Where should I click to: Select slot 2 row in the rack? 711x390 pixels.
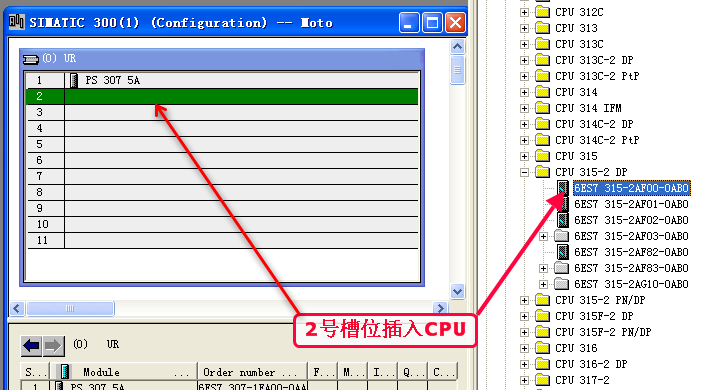(222, 96)
